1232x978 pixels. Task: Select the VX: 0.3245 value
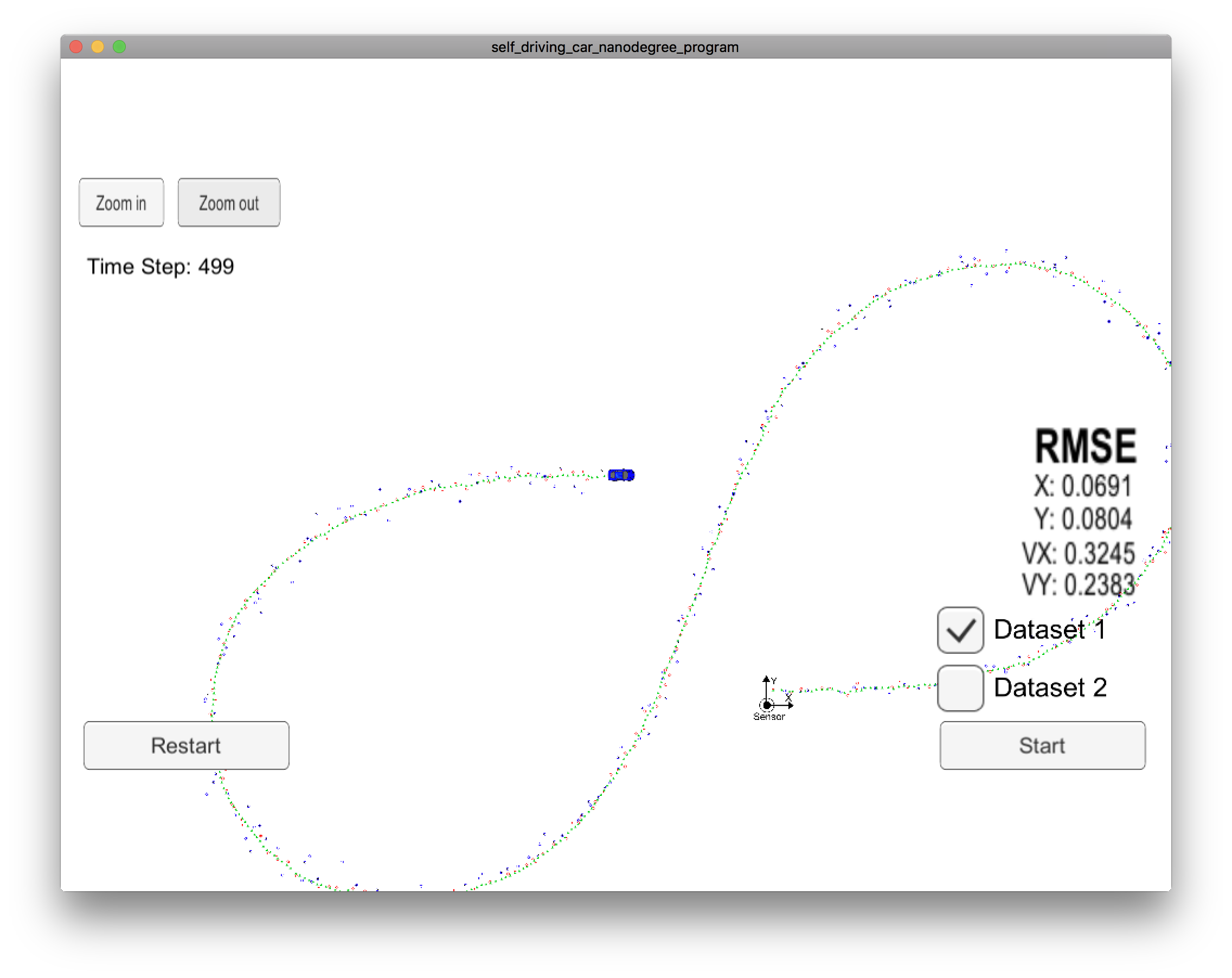coord(1079,553)
